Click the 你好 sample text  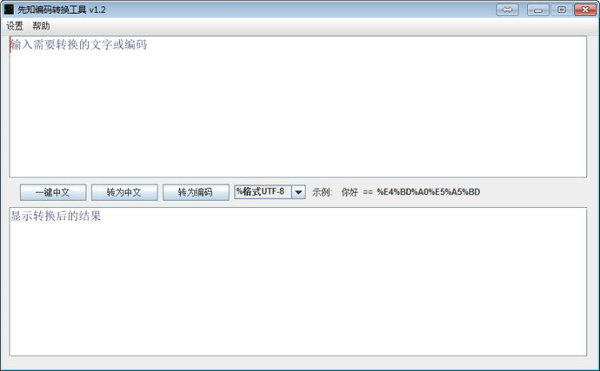pos(349,192)
